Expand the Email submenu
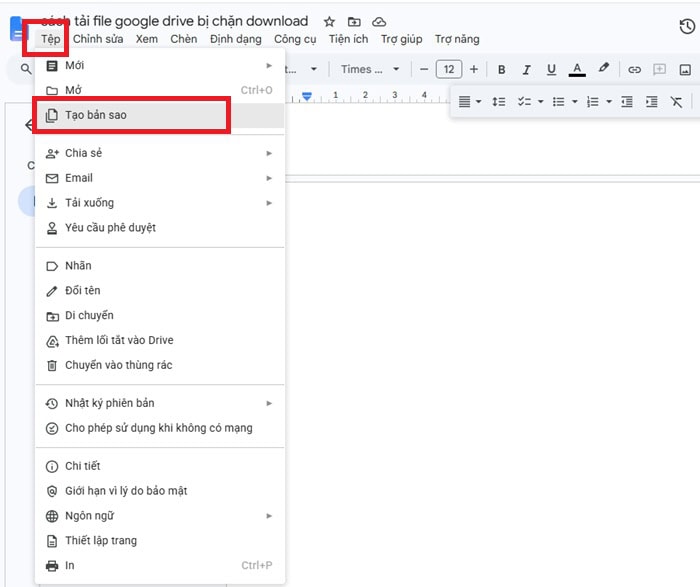This screenshot has height=587, width=700. click(x=159, y=178)
